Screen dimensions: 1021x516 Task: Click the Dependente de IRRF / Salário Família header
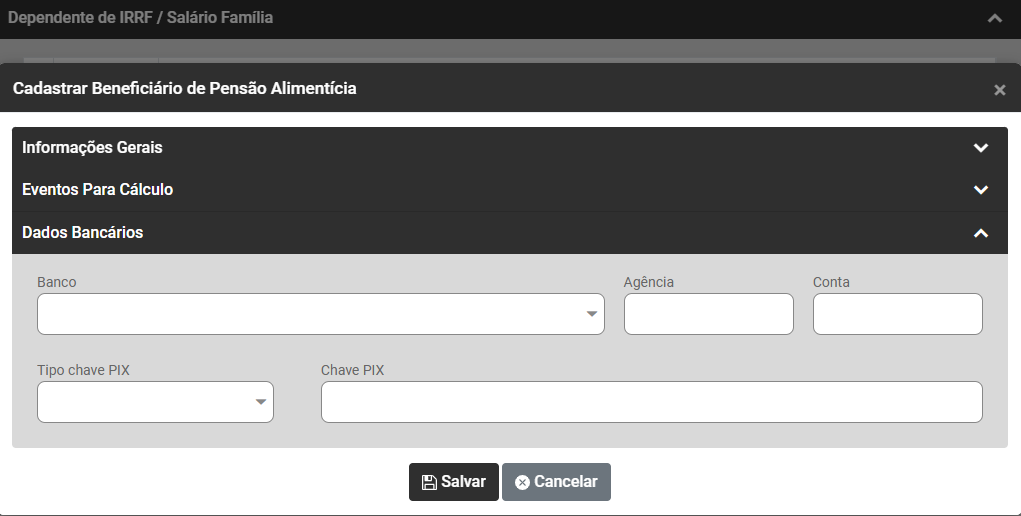click(x=140, y=18)
